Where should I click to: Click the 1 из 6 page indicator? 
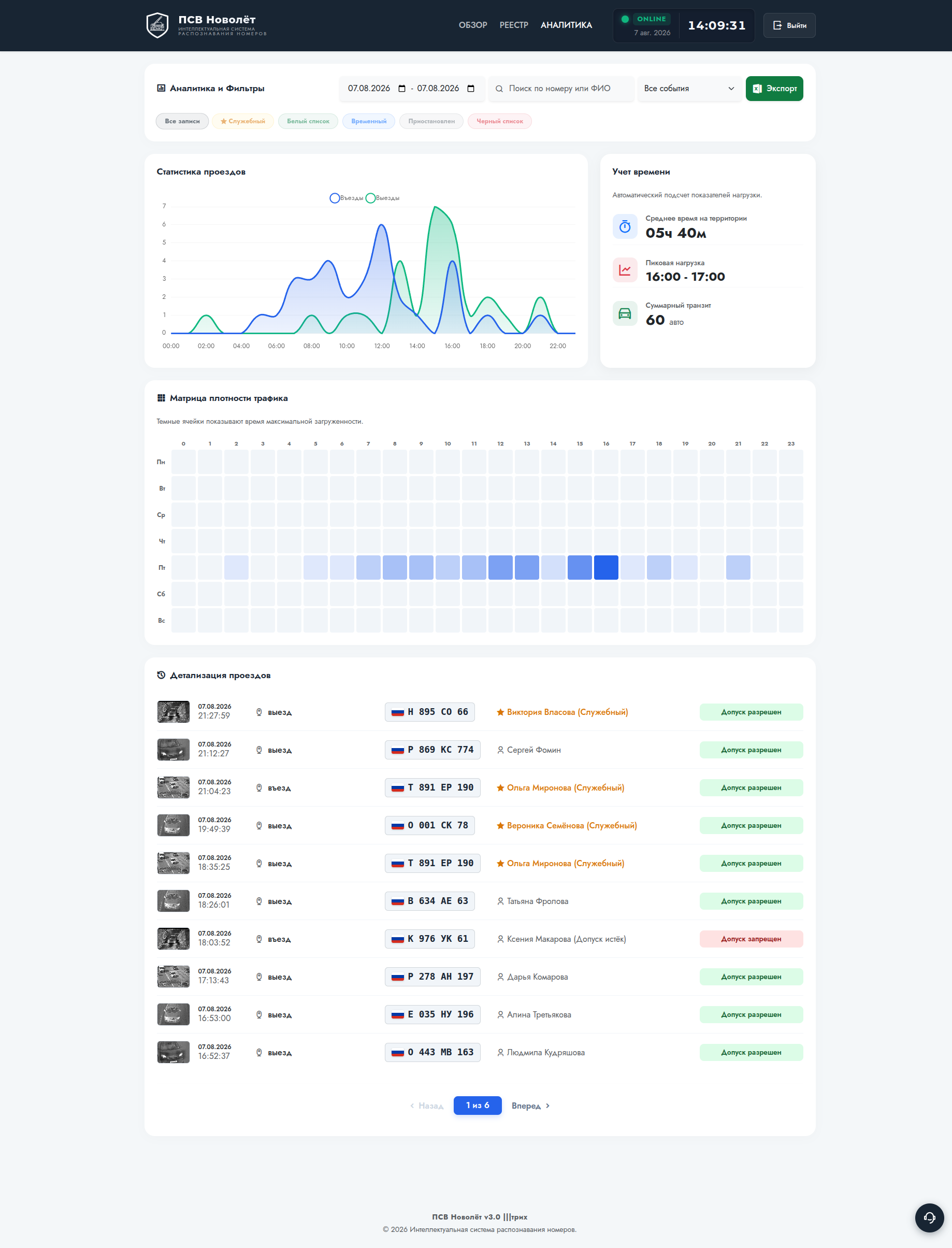pyautogui.click(x=477, y=1105)
